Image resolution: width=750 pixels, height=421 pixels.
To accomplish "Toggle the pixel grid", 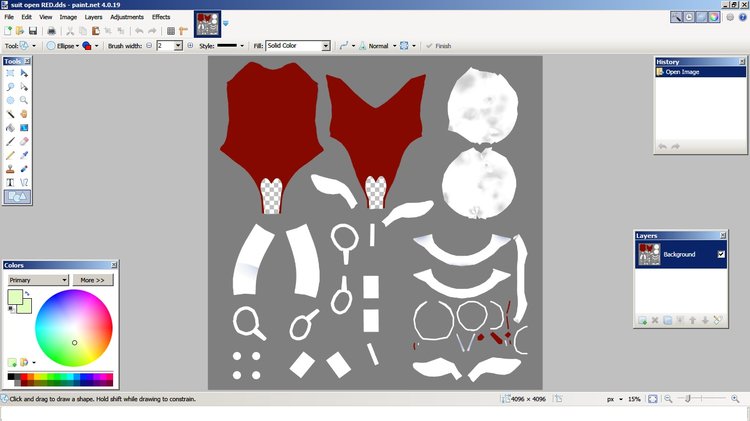I will coord(171,31).
